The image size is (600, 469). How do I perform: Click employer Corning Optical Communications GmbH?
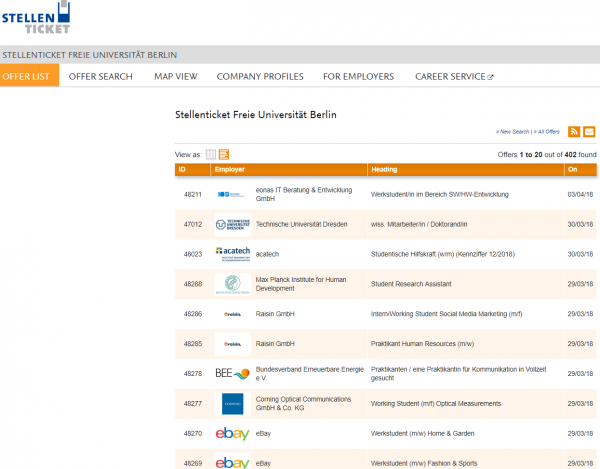303,404
